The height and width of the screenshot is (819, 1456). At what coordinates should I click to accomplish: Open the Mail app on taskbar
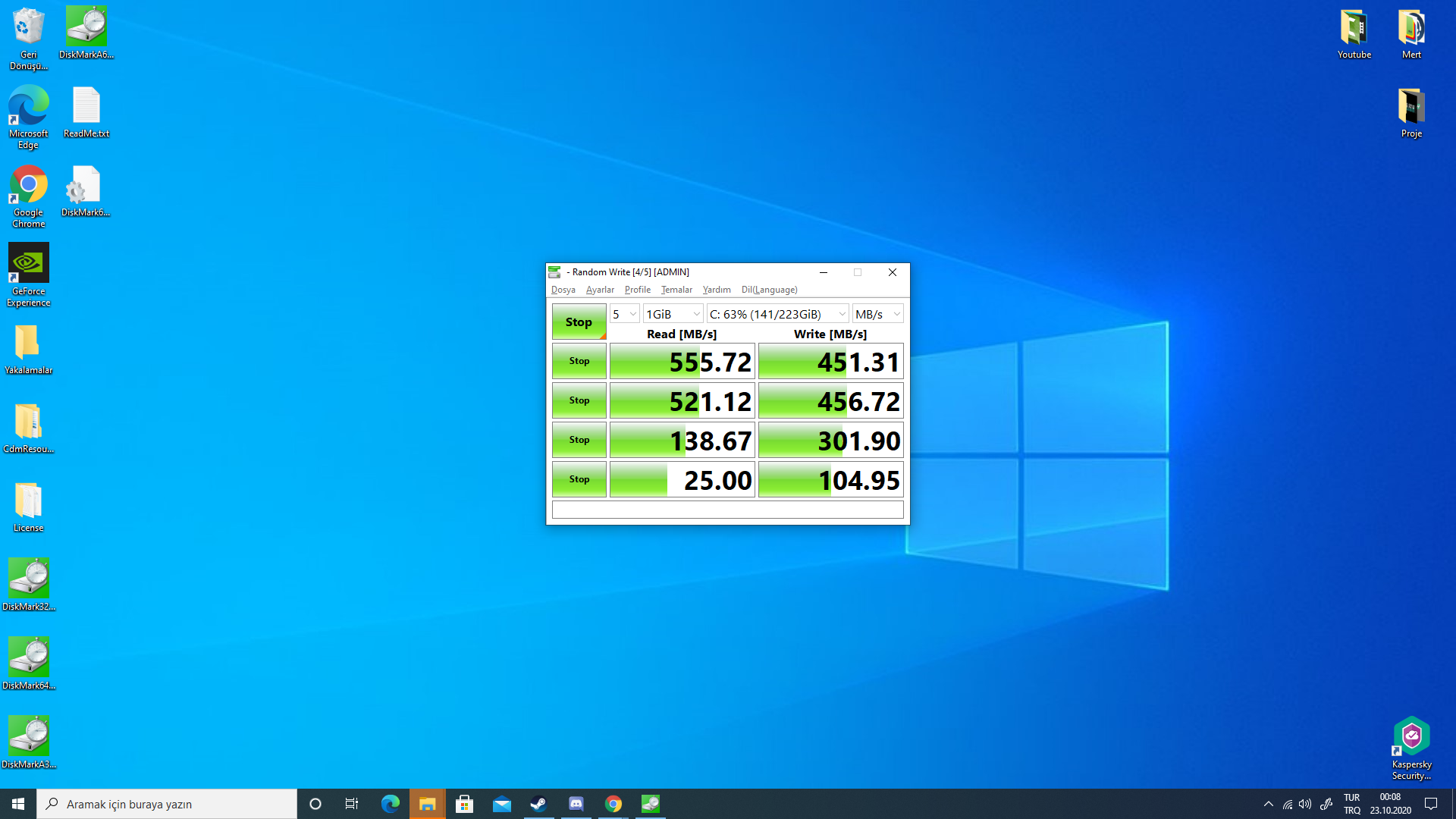(x=502, y=804)
